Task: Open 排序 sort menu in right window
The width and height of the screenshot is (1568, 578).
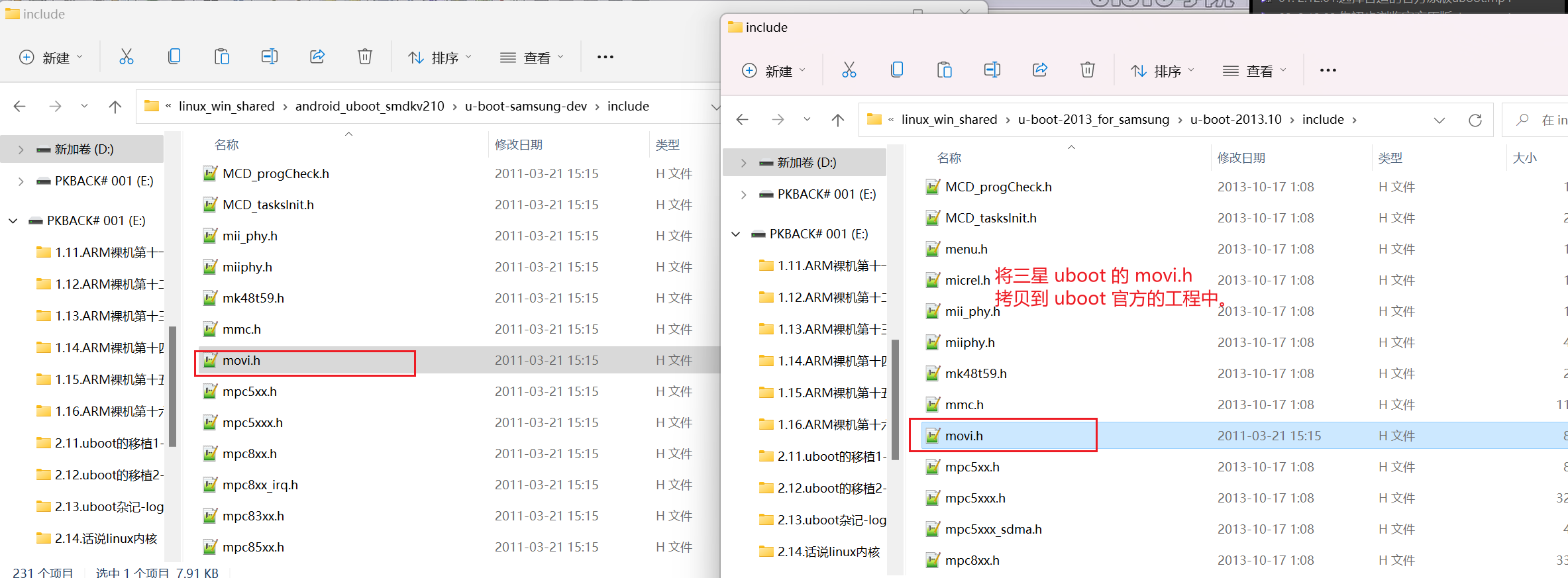Action: click(x=1162, y=71)
